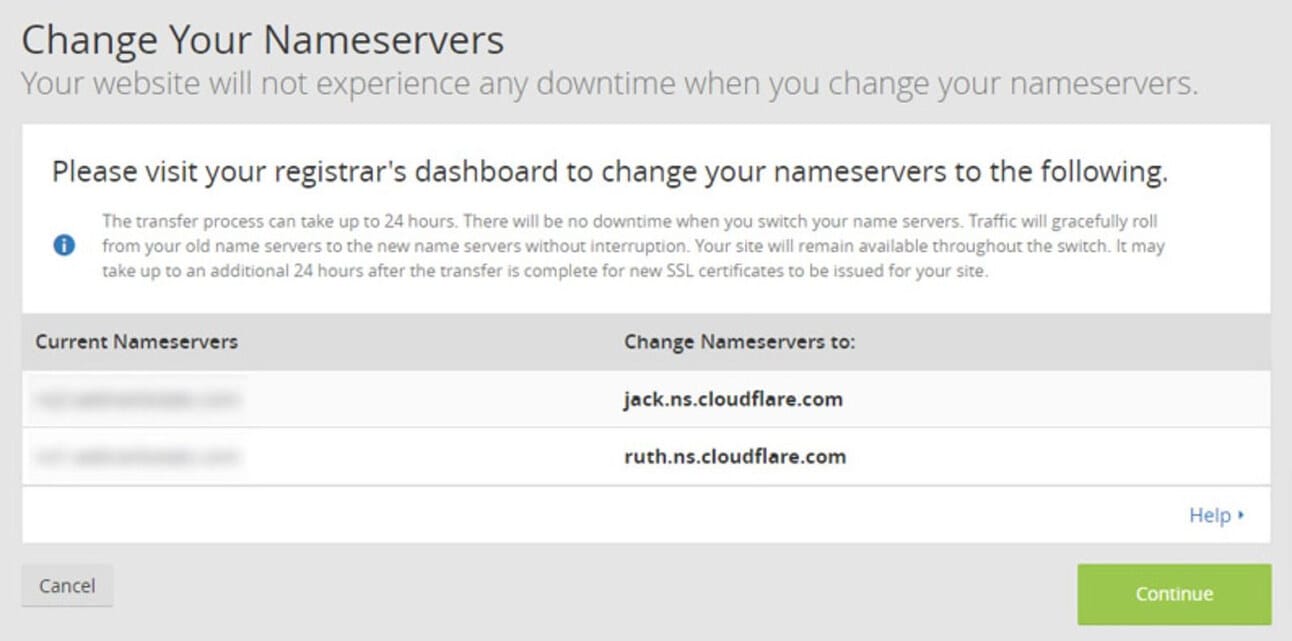
Task: Click the blurred current nameserver beside ruth.ns.cloudflare.com
Action: (139, 457)
